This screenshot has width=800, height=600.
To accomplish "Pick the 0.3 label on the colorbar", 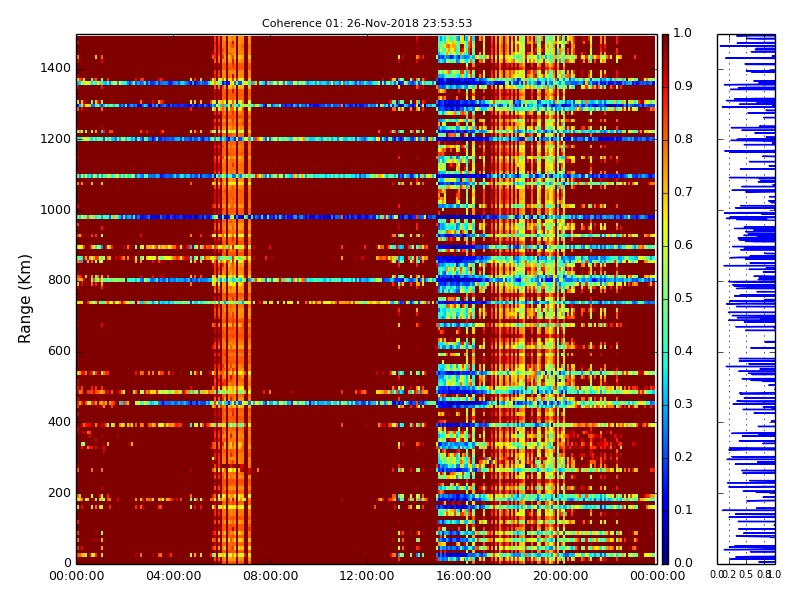I will (683, 404).
